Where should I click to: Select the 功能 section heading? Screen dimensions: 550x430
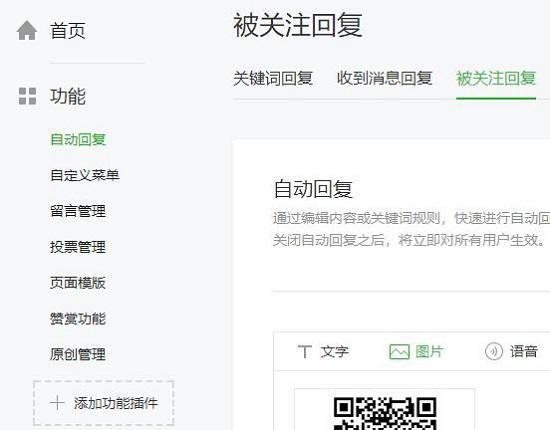click(x=68, y=96)
